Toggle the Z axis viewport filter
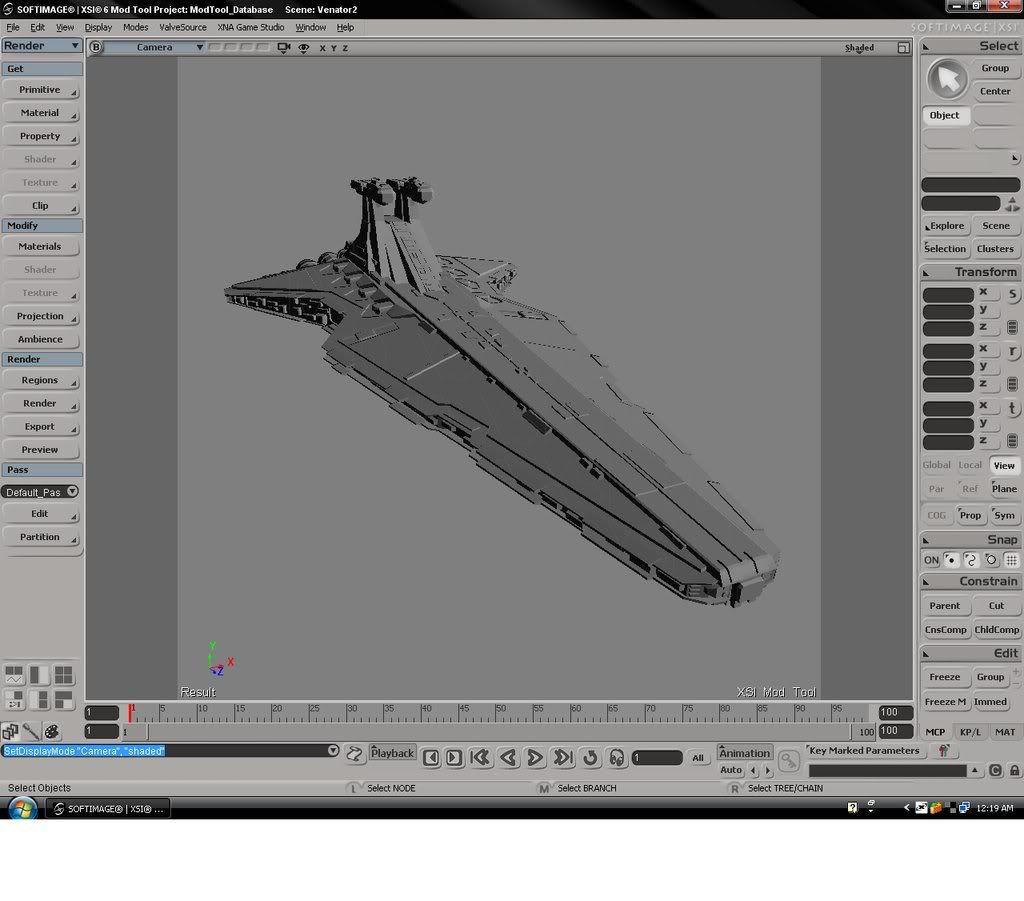Image resolution: width=1024 pixels, height=901 pixels. [345, 48]
